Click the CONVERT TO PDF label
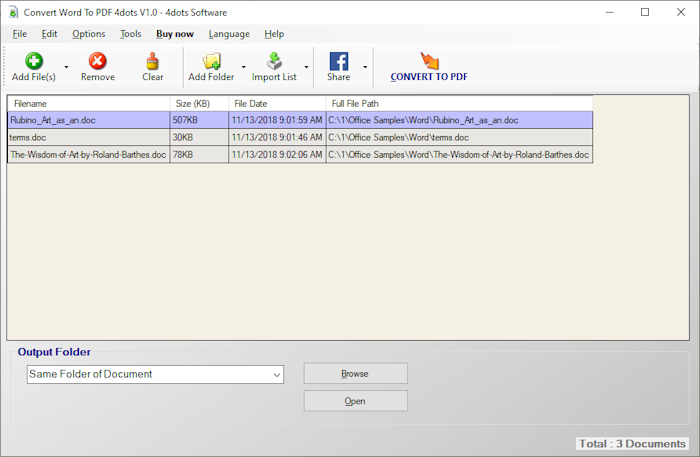Image resolution: width=700 pixels, height=457 pixels. (x=429, y=77)
